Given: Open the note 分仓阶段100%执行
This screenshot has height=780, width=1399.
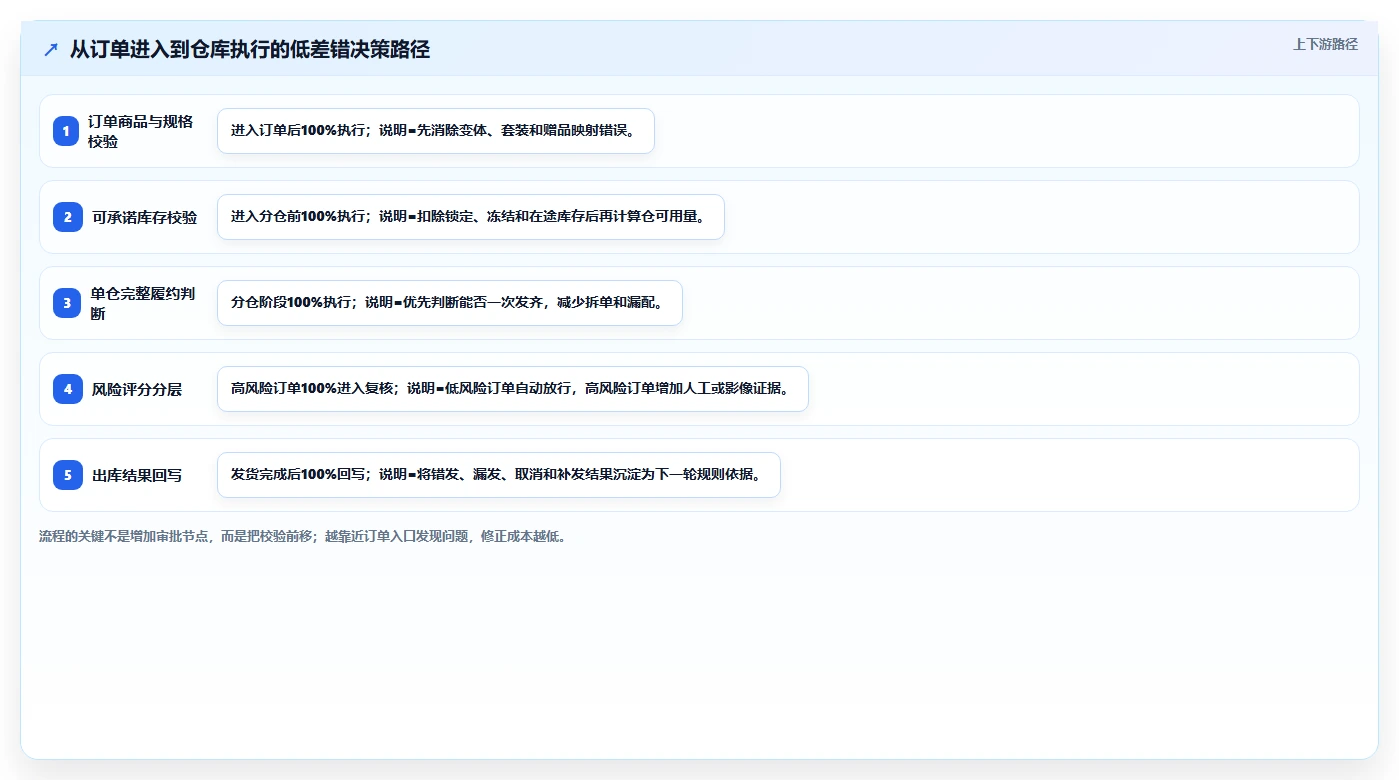Looking at the screenshot, I should pos(450,303).
